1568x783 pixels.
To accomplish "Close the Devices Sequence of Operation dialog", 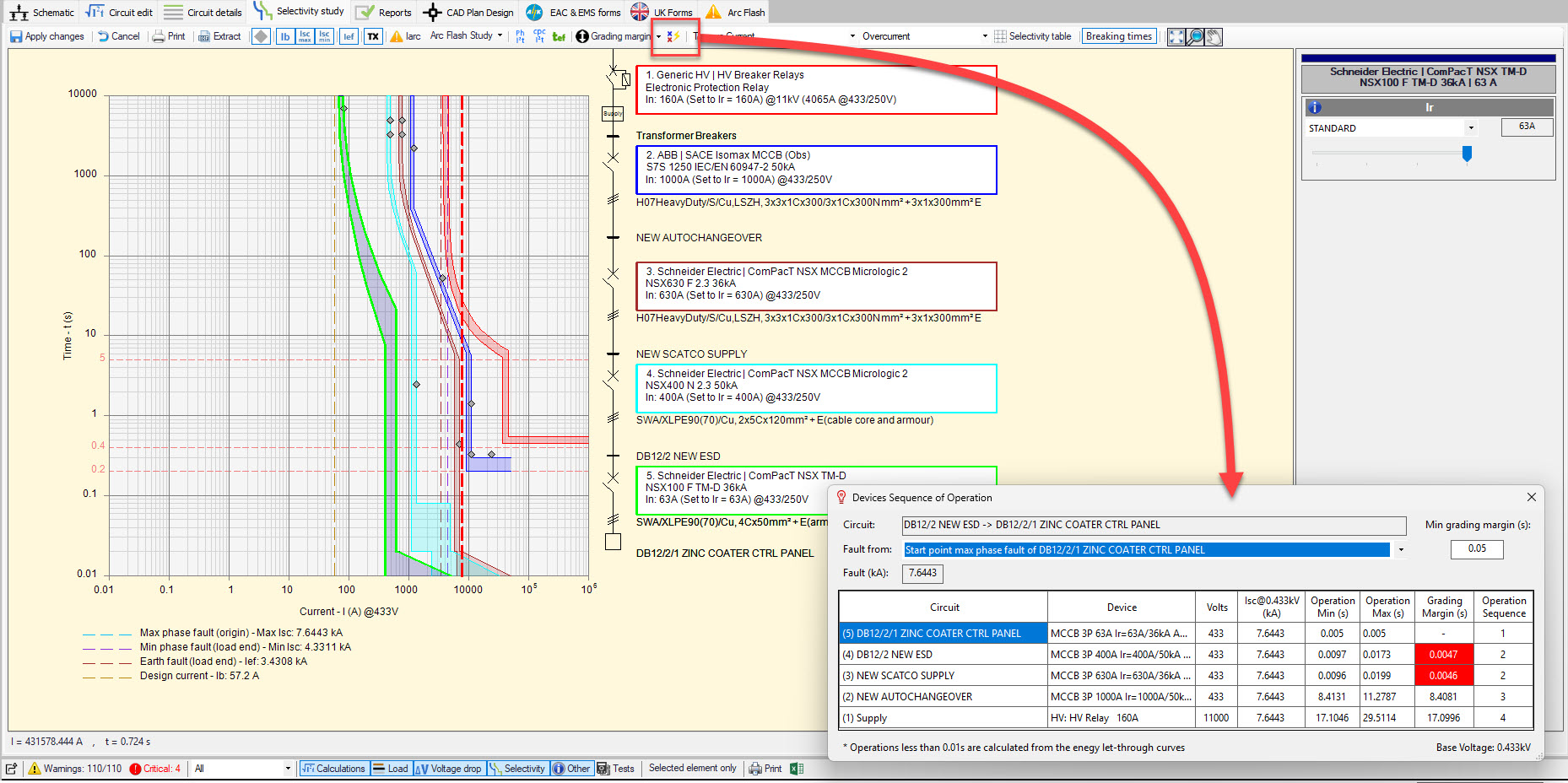I will click(x=1532, y=497).
